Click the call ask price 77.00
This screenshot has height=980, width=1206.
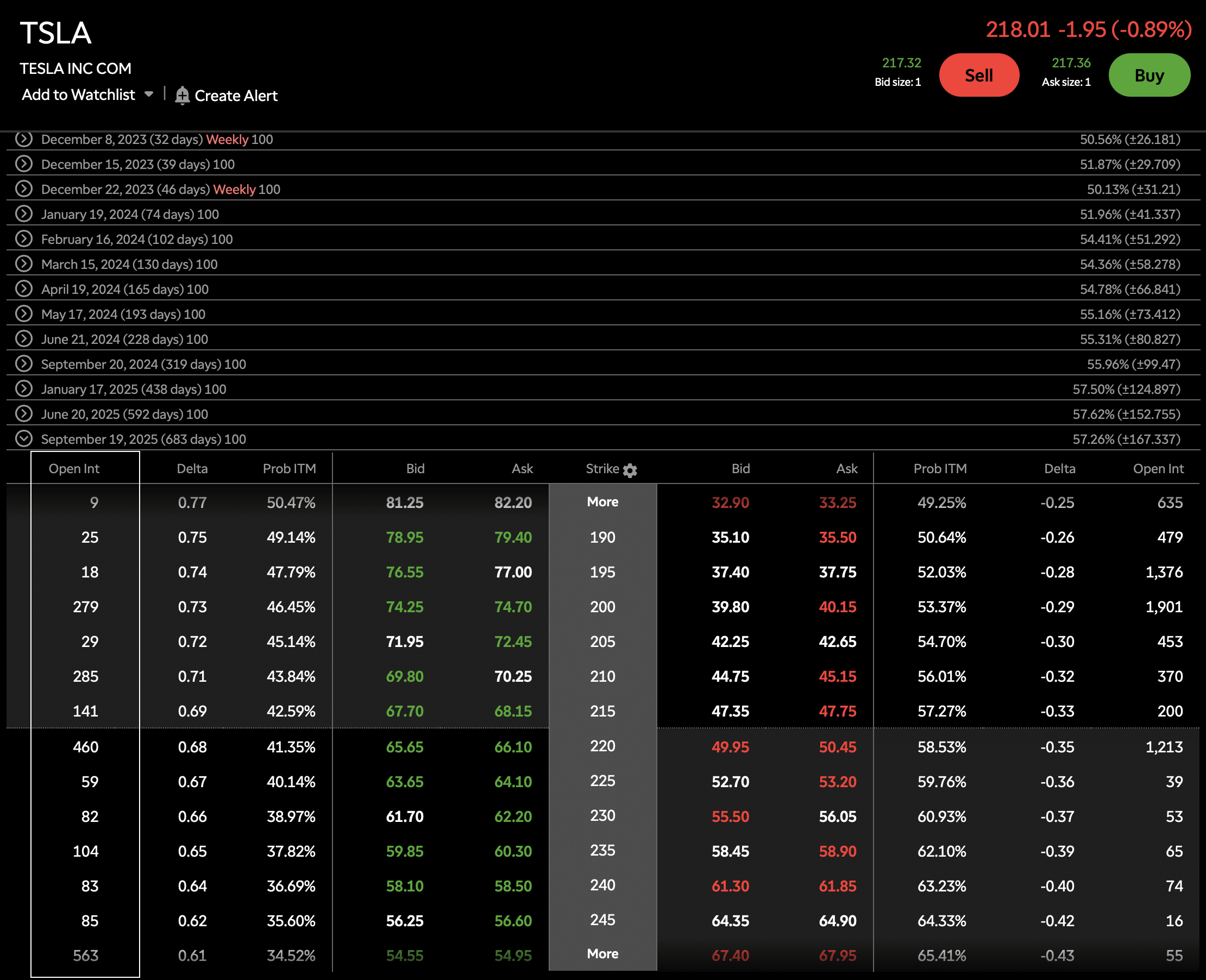tap(513, 572)
